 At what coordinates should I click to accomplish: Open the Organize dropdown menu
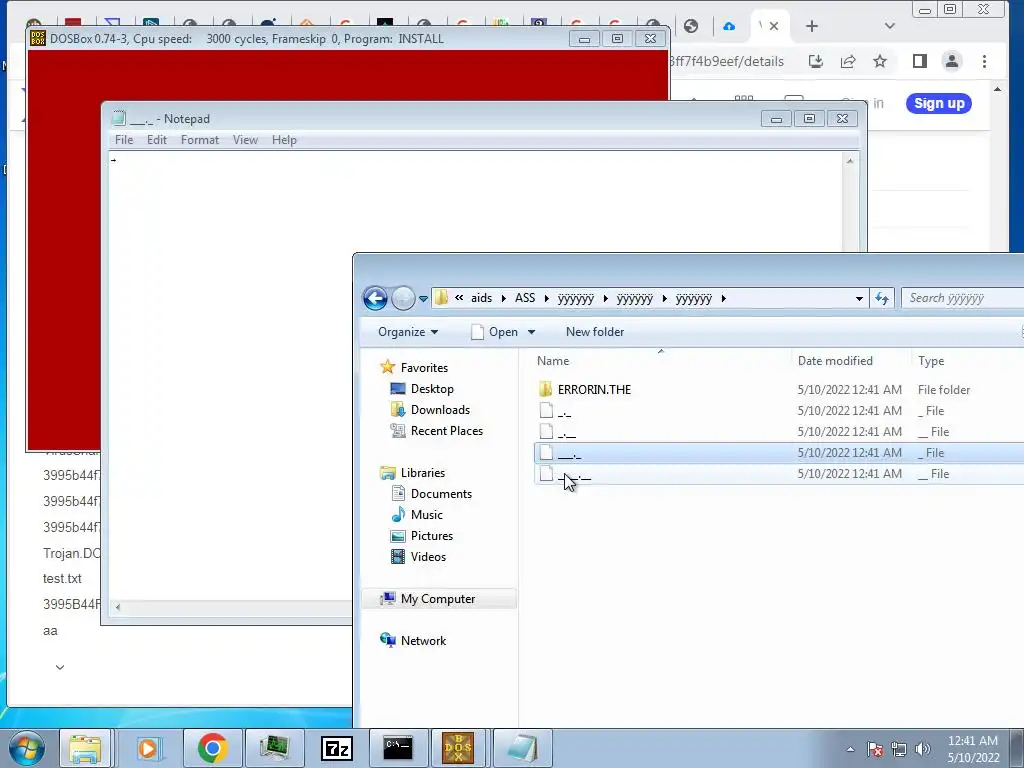408,332
